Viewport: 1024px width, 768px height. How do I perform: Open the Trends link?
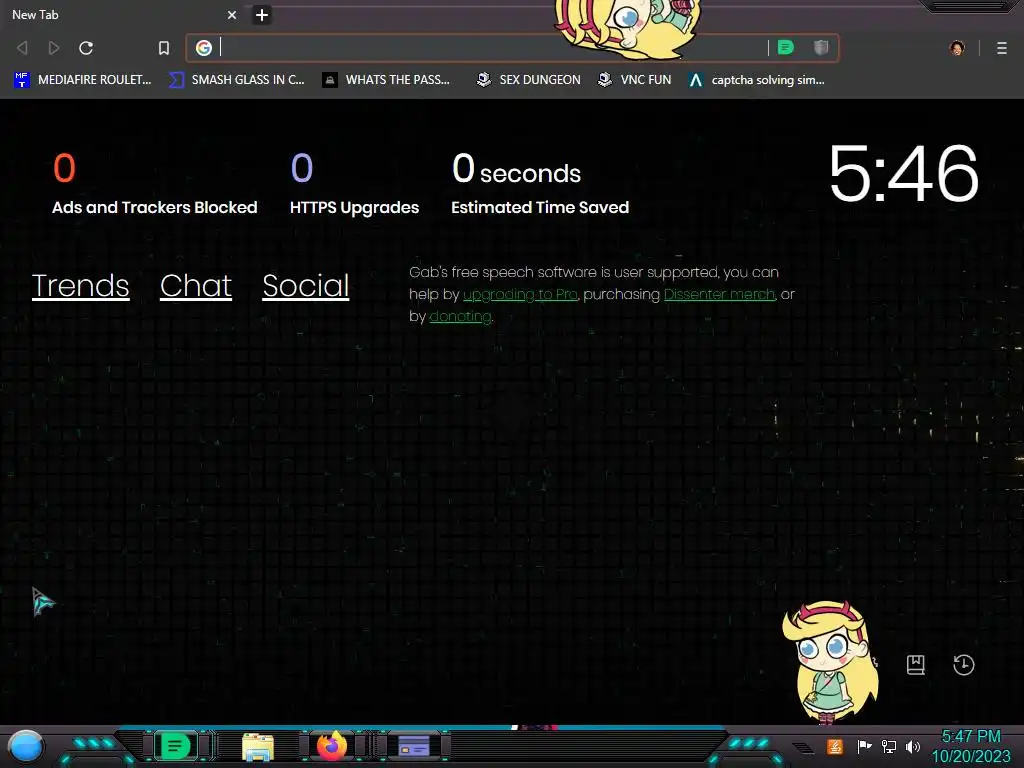click(x=80, y=285)
